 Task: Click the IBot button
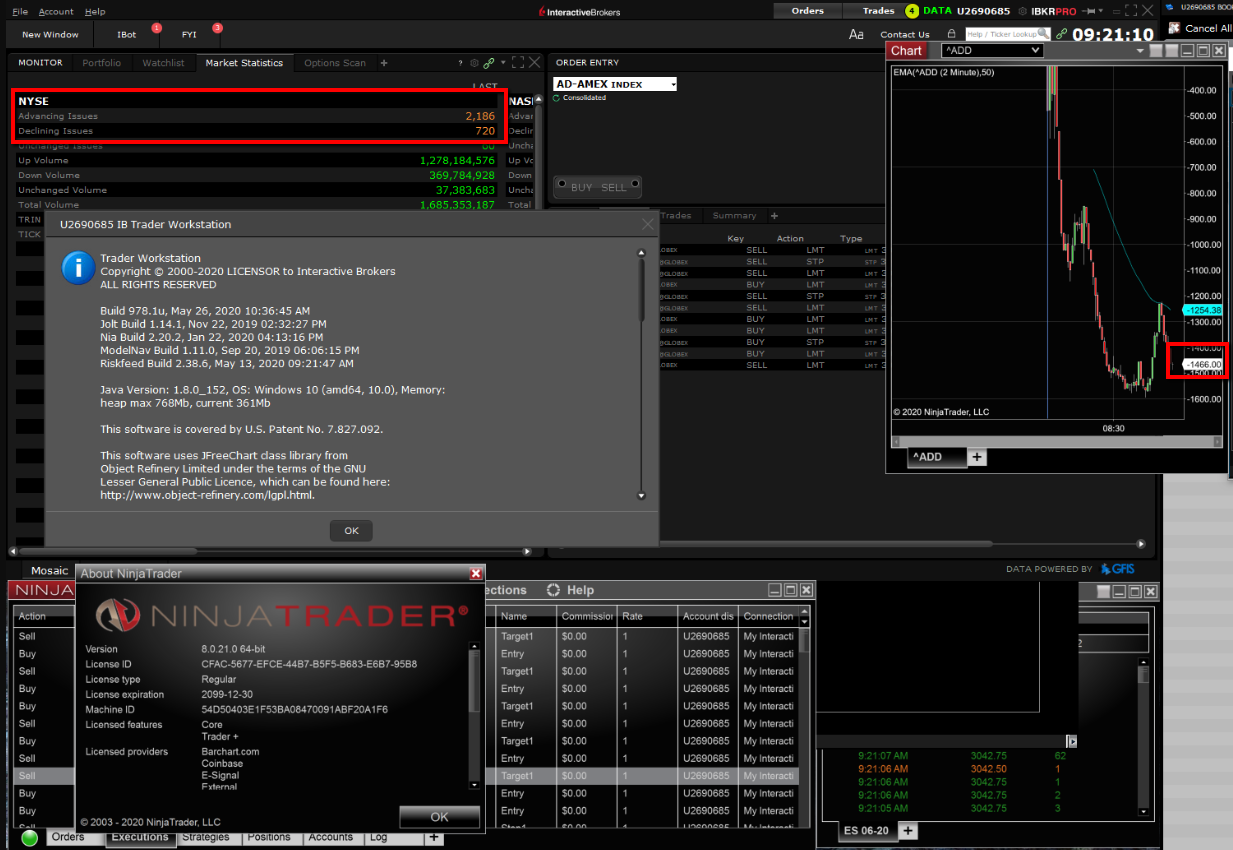[x=127, y=34]
